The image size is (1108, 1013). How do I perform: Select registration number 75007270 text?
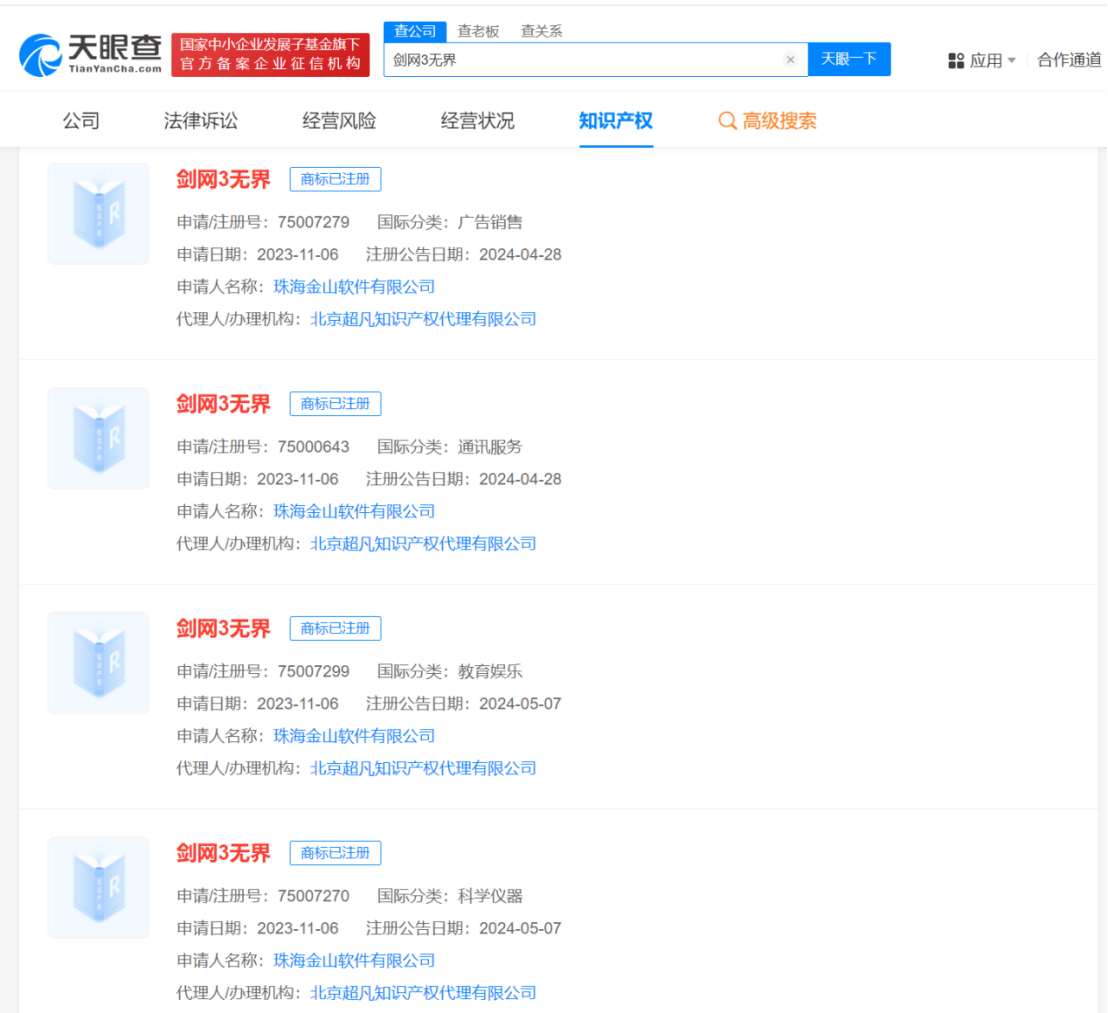pos(314,896)
